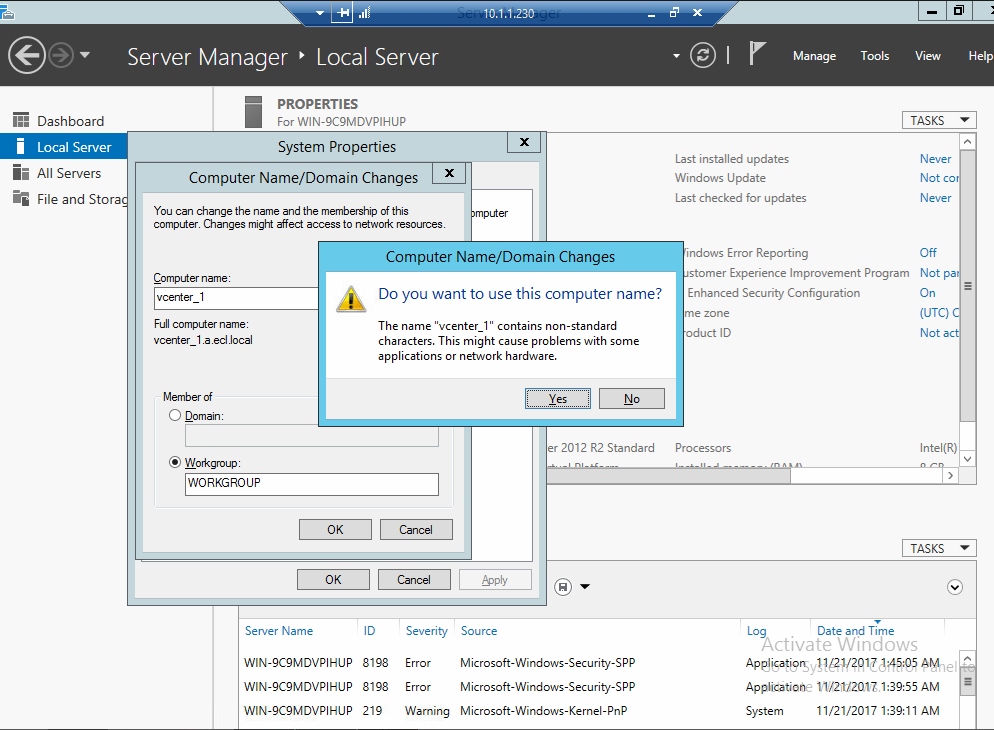This screenshot has width=994, height=730.
Task: Open the Manage menu
Action: coord(814,56)
